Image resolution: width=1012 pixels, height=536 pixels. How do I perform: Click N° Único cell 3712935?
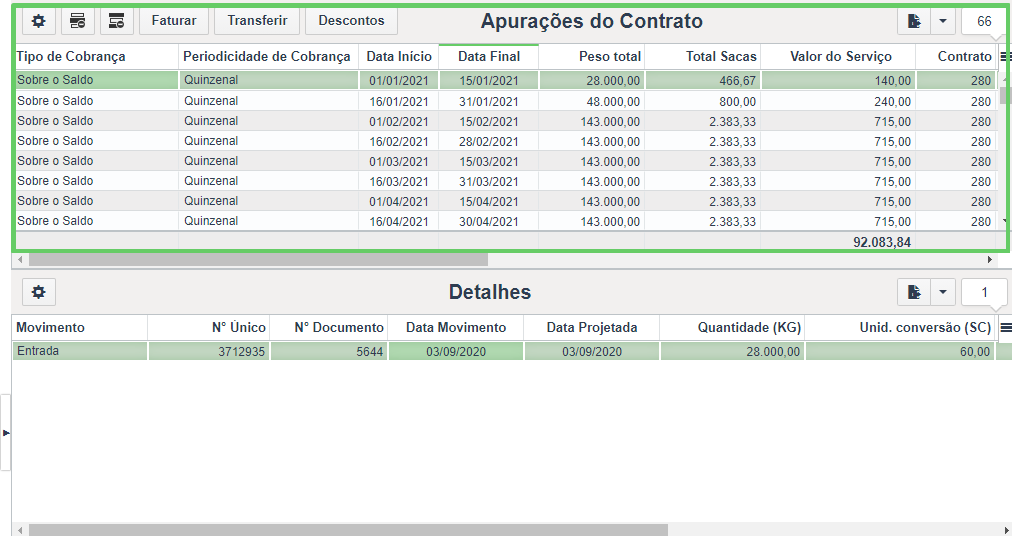click(x=208, y=351)
